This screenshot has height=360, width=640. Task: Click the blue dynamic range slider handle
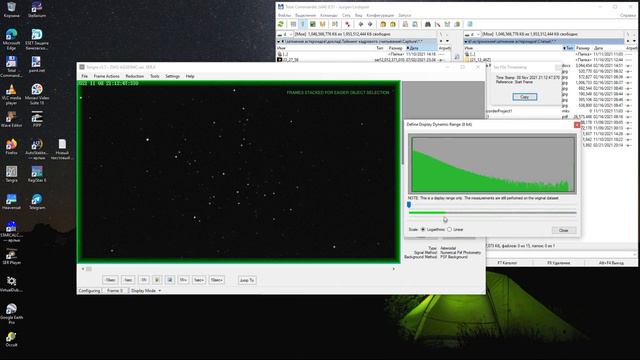(x=409, y=205)
